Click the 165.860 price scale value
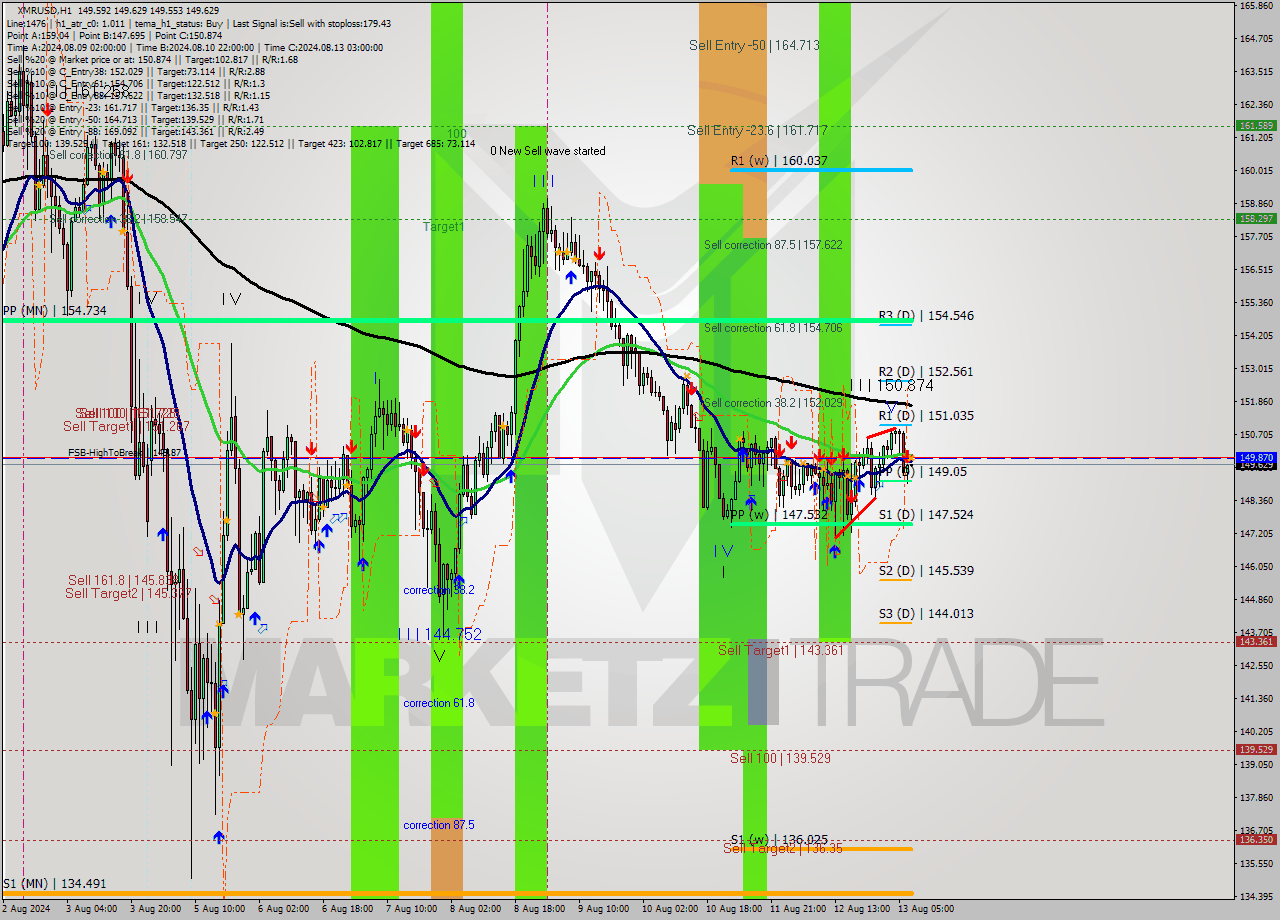Screen dimensions: 1280x920 pyautogui.click(x=1256, y=6)
